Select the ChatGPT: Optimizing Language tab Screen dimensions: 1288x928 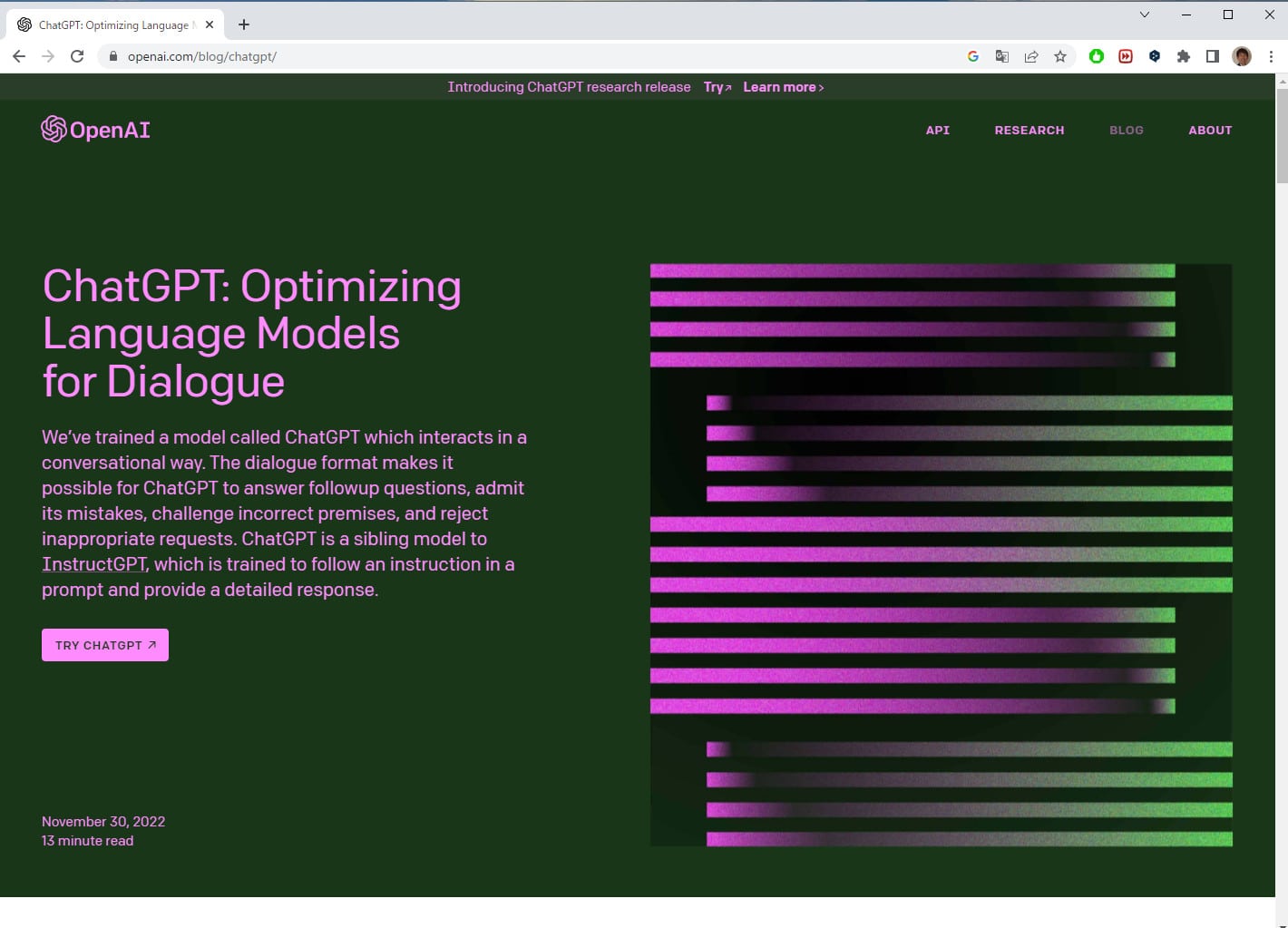tap(115, 25)
